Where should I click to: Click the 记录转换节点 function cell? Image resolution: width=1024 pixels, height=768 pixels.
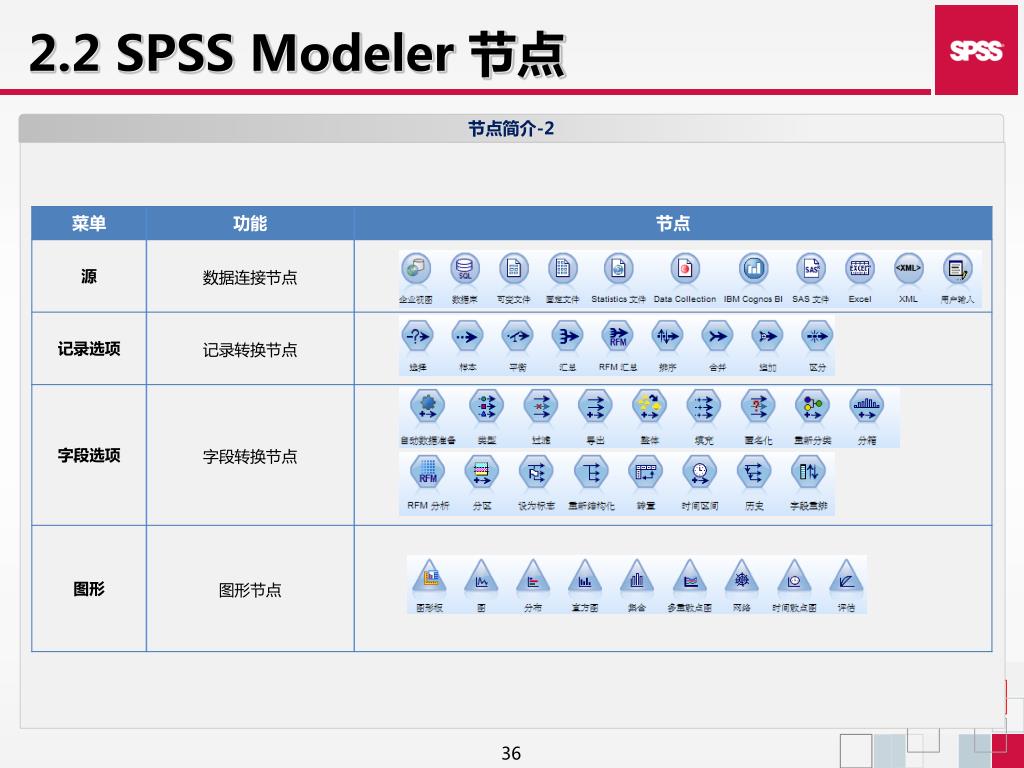[x=250, y=350]
